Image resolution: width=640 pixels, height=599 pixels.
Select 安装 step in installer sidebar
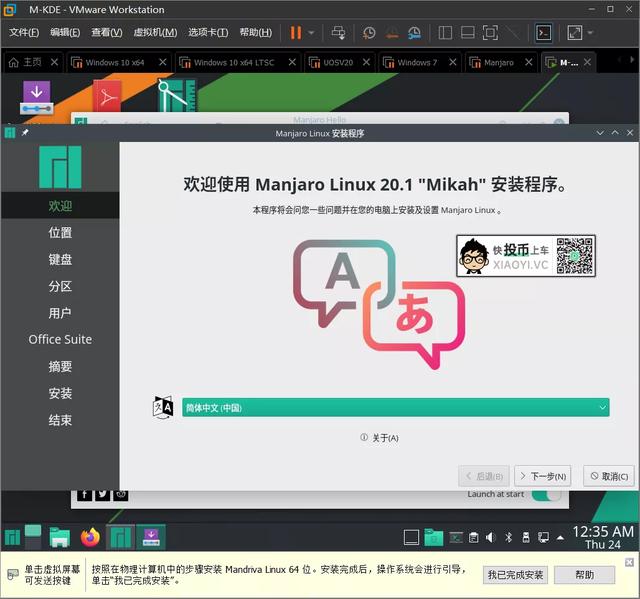pyautogui.click(x=60, y=393)
